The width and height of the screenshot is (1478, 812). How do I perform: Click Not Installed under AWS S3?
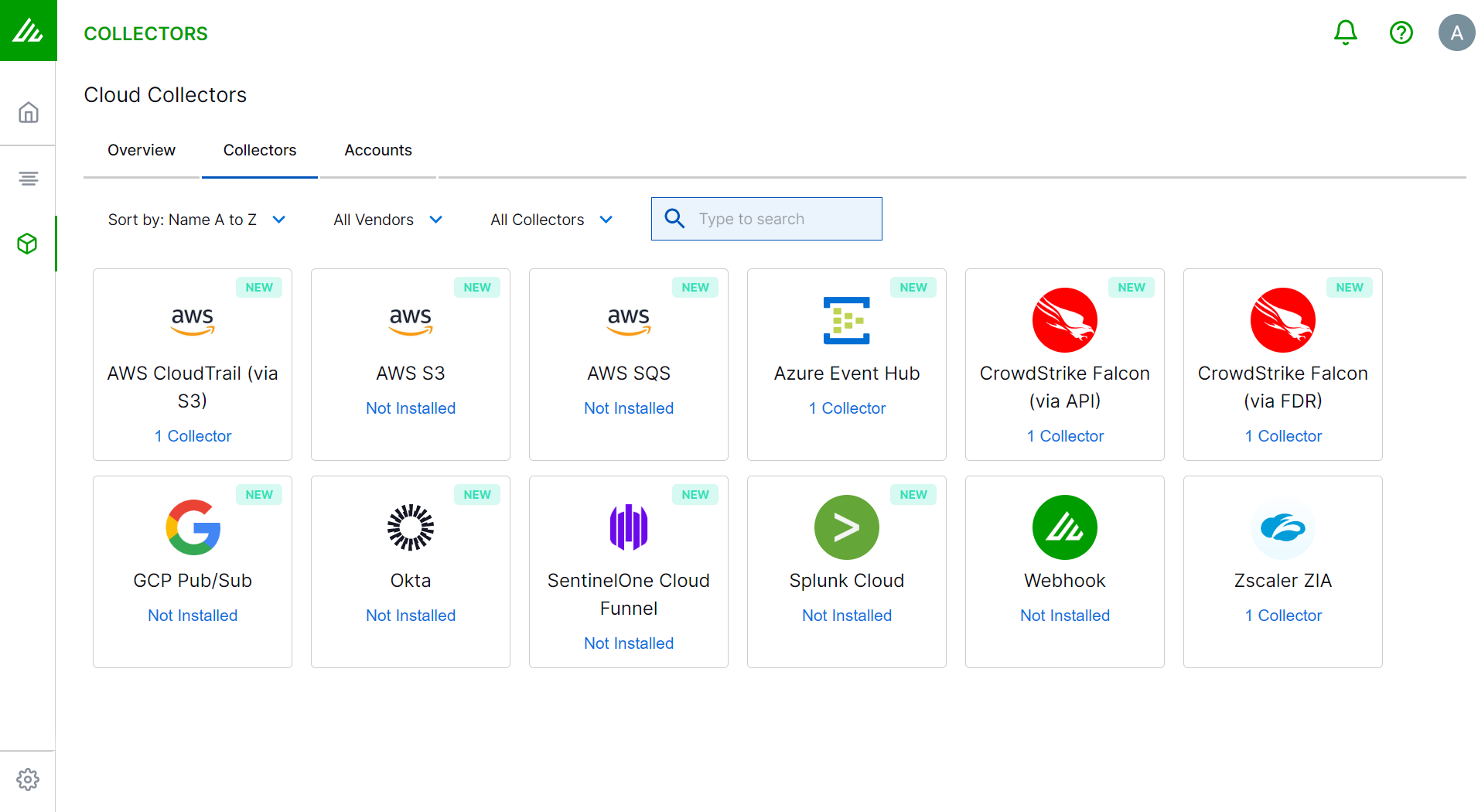(x=411, y=408)
